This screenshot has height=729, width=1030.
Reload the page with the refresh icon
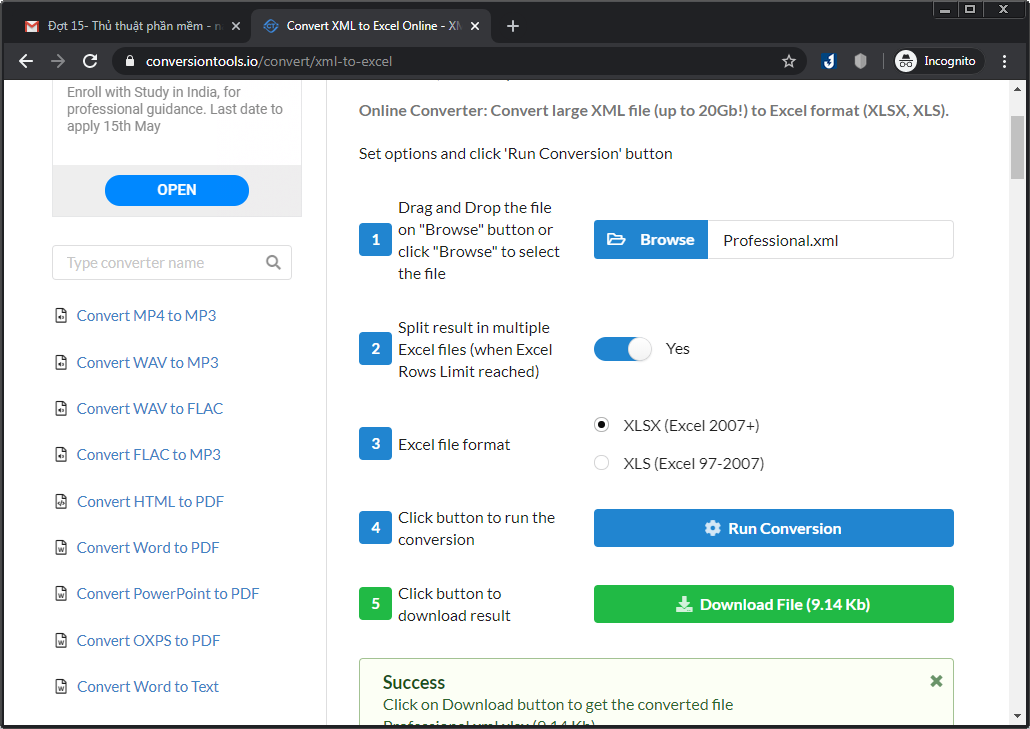click(90, 60)
